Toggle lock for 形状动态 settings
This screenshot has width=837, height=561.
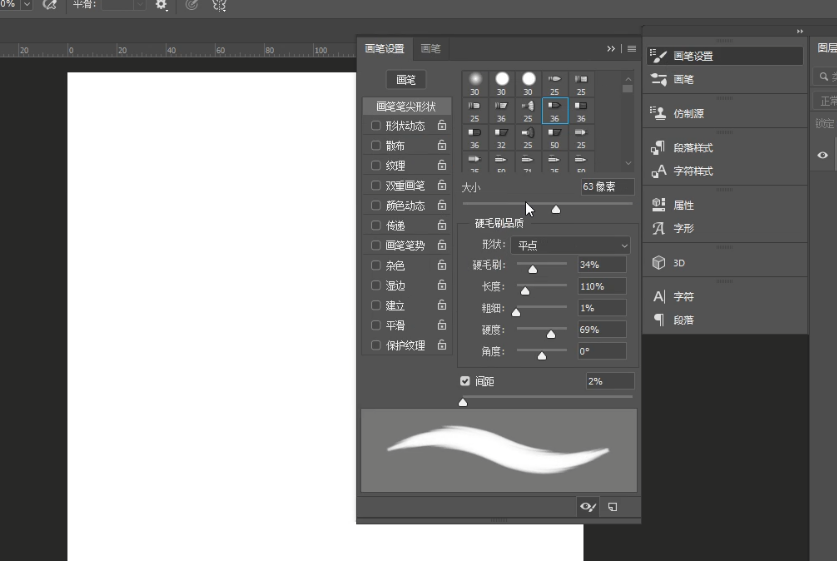442,125
